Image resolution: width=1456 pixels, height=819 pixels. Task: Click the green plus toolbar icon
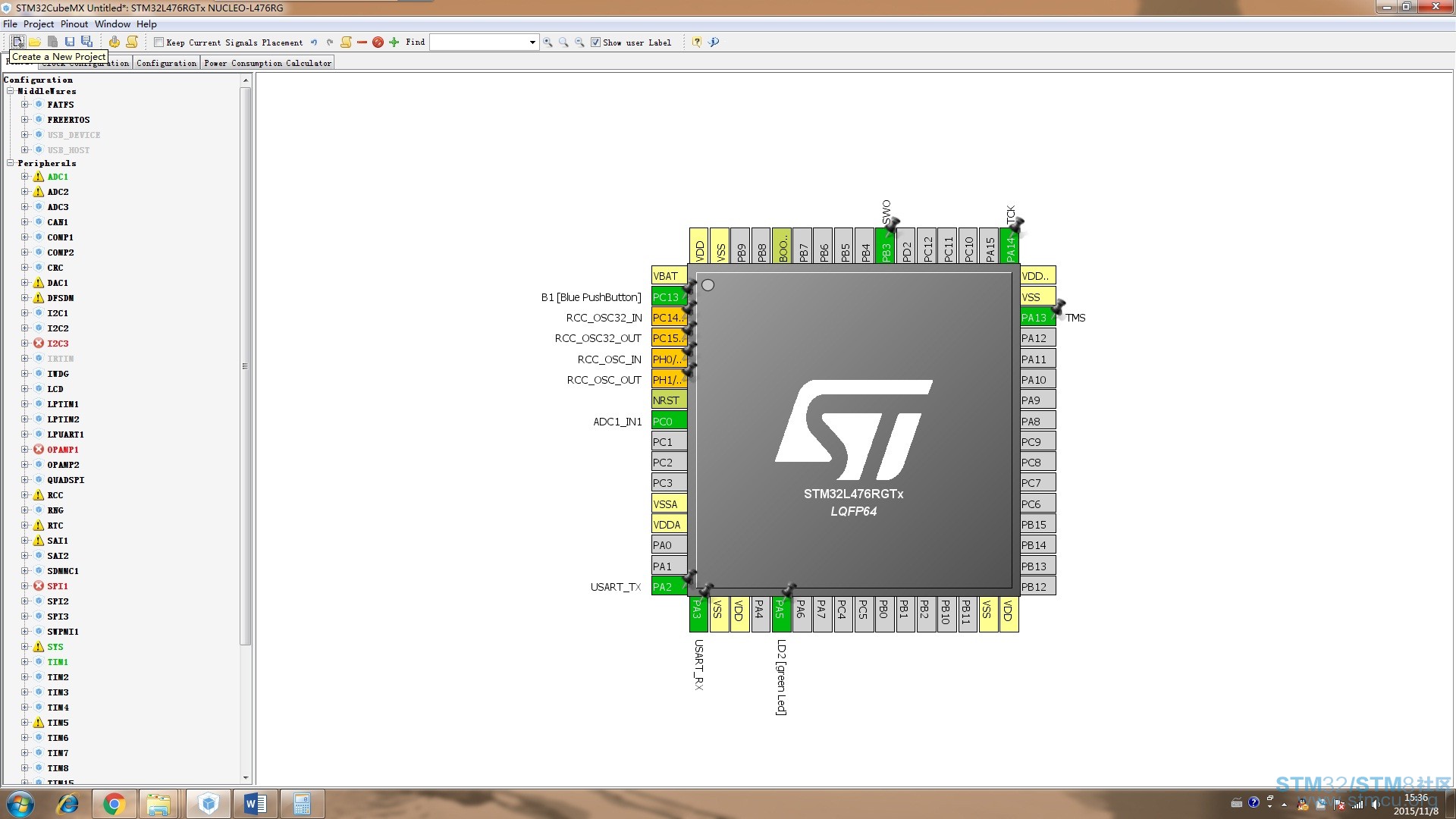(394, 42)
